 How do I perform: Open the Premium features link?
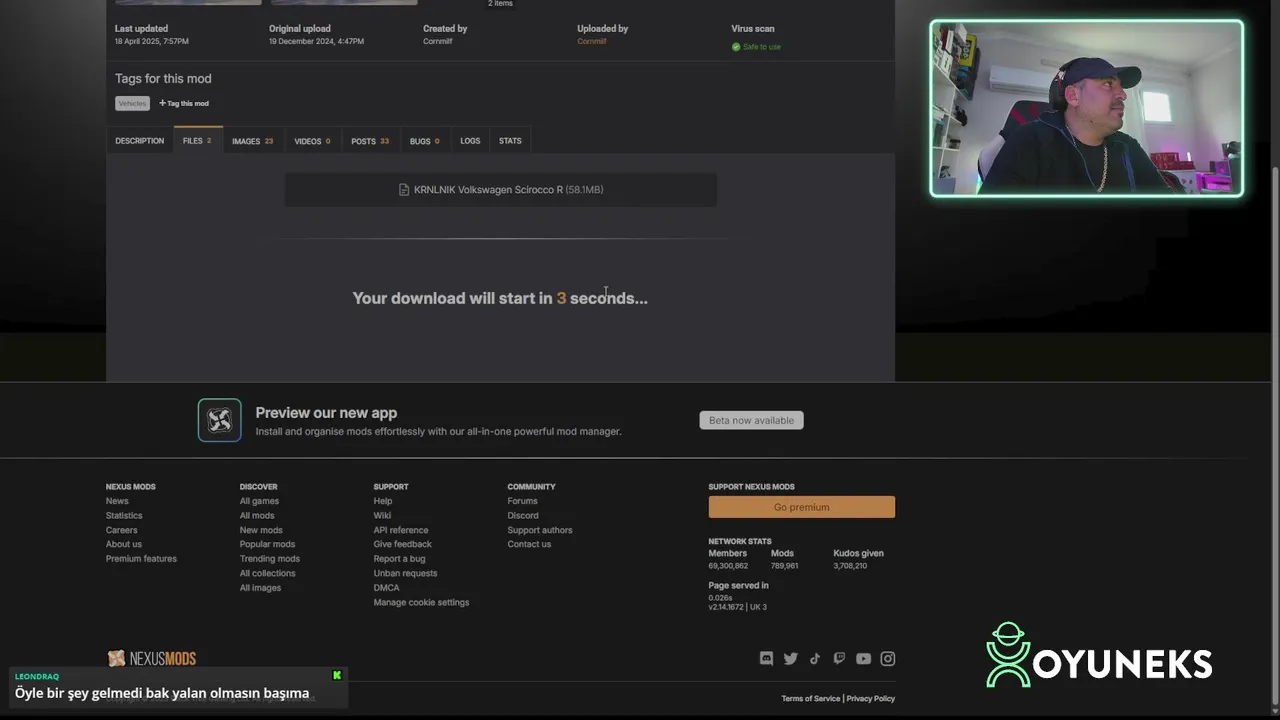point(141,559)
